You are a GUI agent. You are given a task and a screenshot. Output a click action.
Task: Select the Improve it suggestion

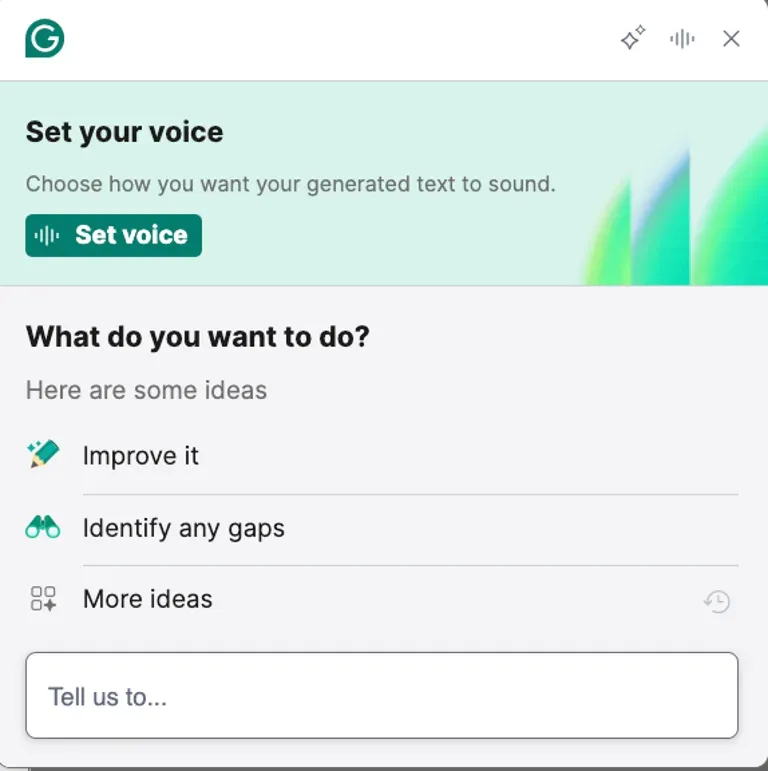(x=141, y=456)
